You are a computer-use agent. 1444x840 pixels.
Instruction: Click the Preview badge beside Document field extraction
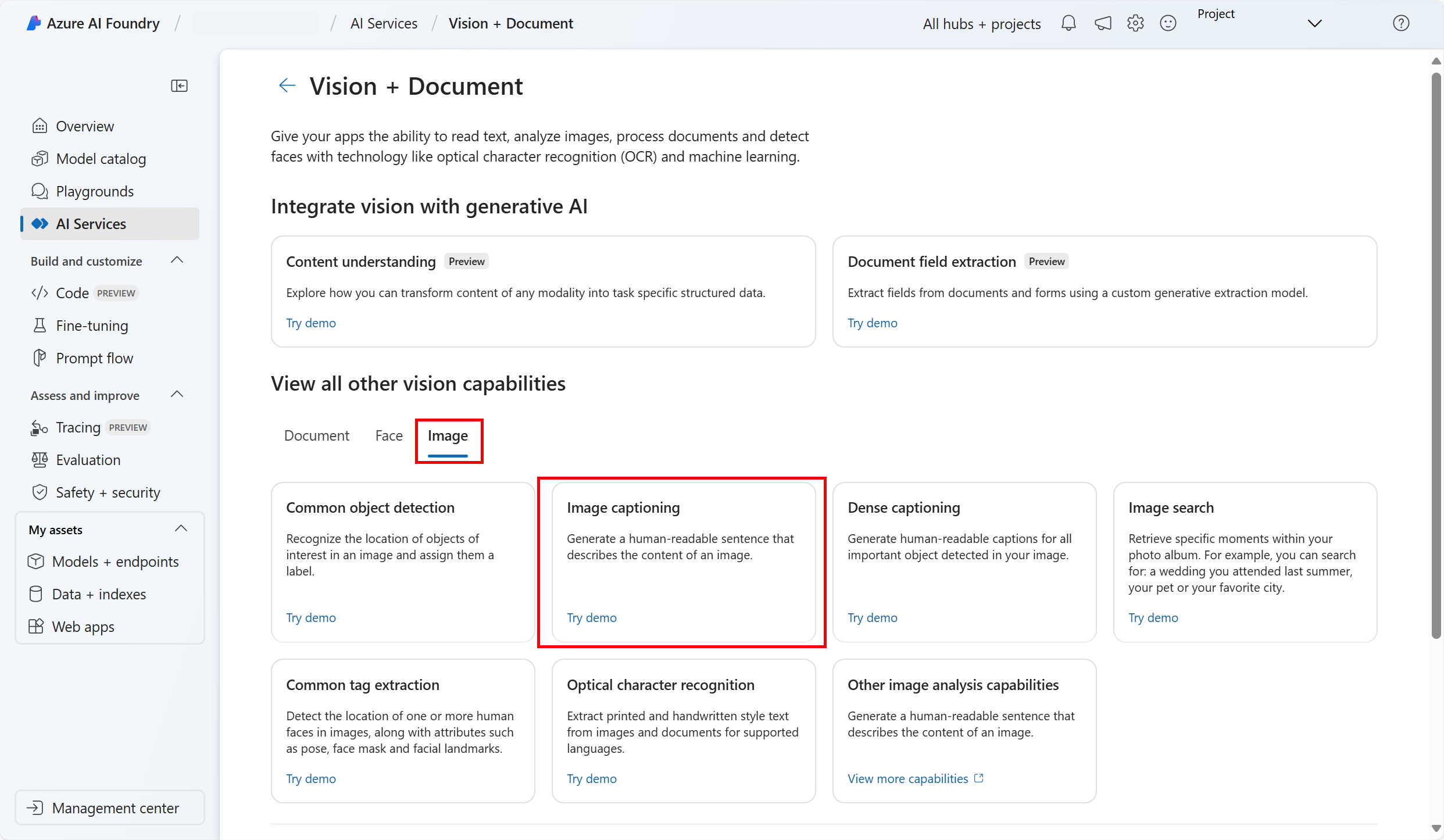[x=1046, y=262]
